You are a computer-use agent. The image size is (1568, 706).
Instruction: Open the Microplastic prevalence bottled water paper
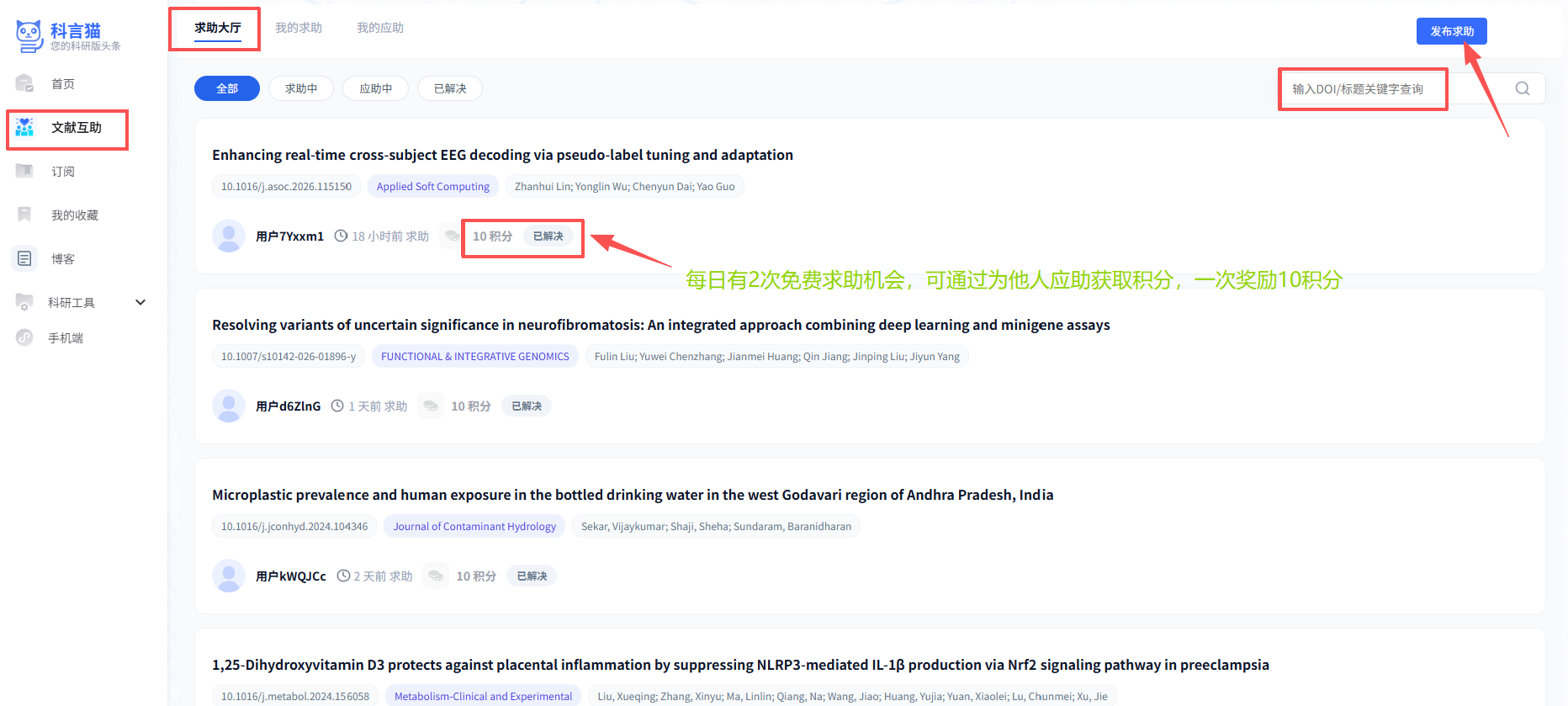click(x=633, y=495)
